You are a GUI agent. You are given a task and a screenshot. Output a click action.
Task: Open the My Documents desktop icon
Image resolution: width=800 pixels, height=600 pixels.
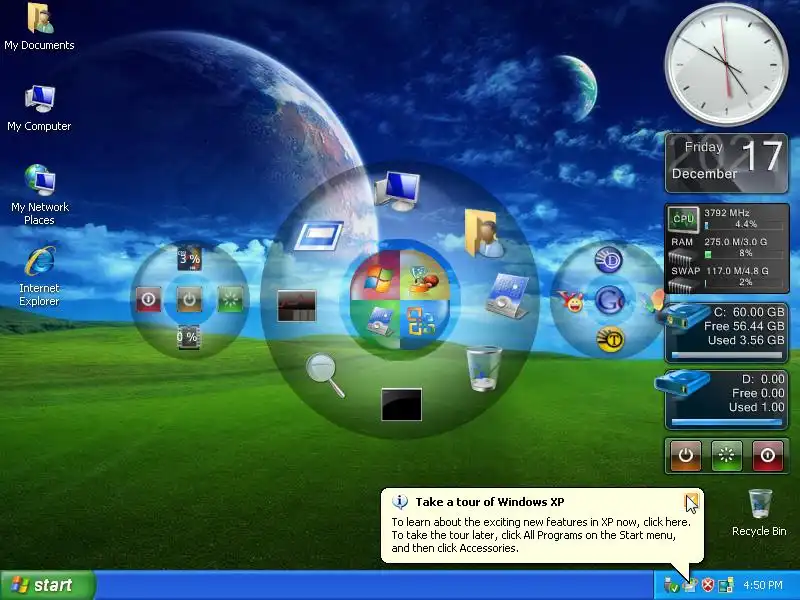(x=39, y=26)
